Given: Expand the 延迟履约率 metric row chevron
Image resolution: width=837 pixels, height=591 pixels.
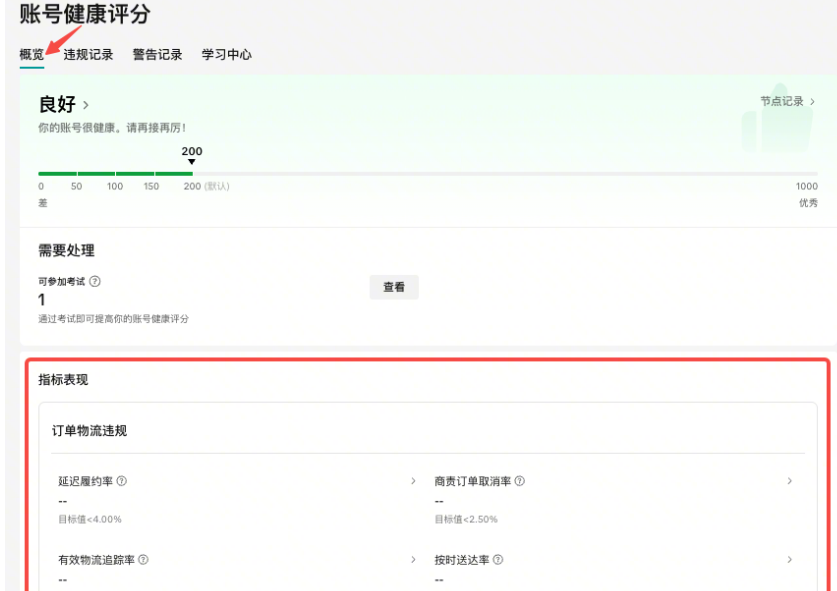Looking at the screenshot, I should point(413,480).
